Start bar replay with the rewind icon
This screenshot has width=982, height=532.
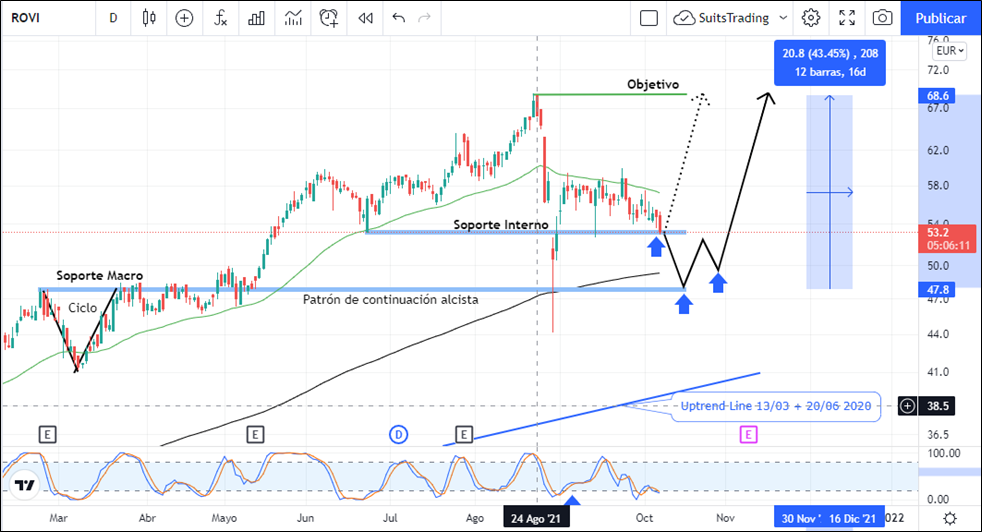pyautogui.click(x=366, y=18)
